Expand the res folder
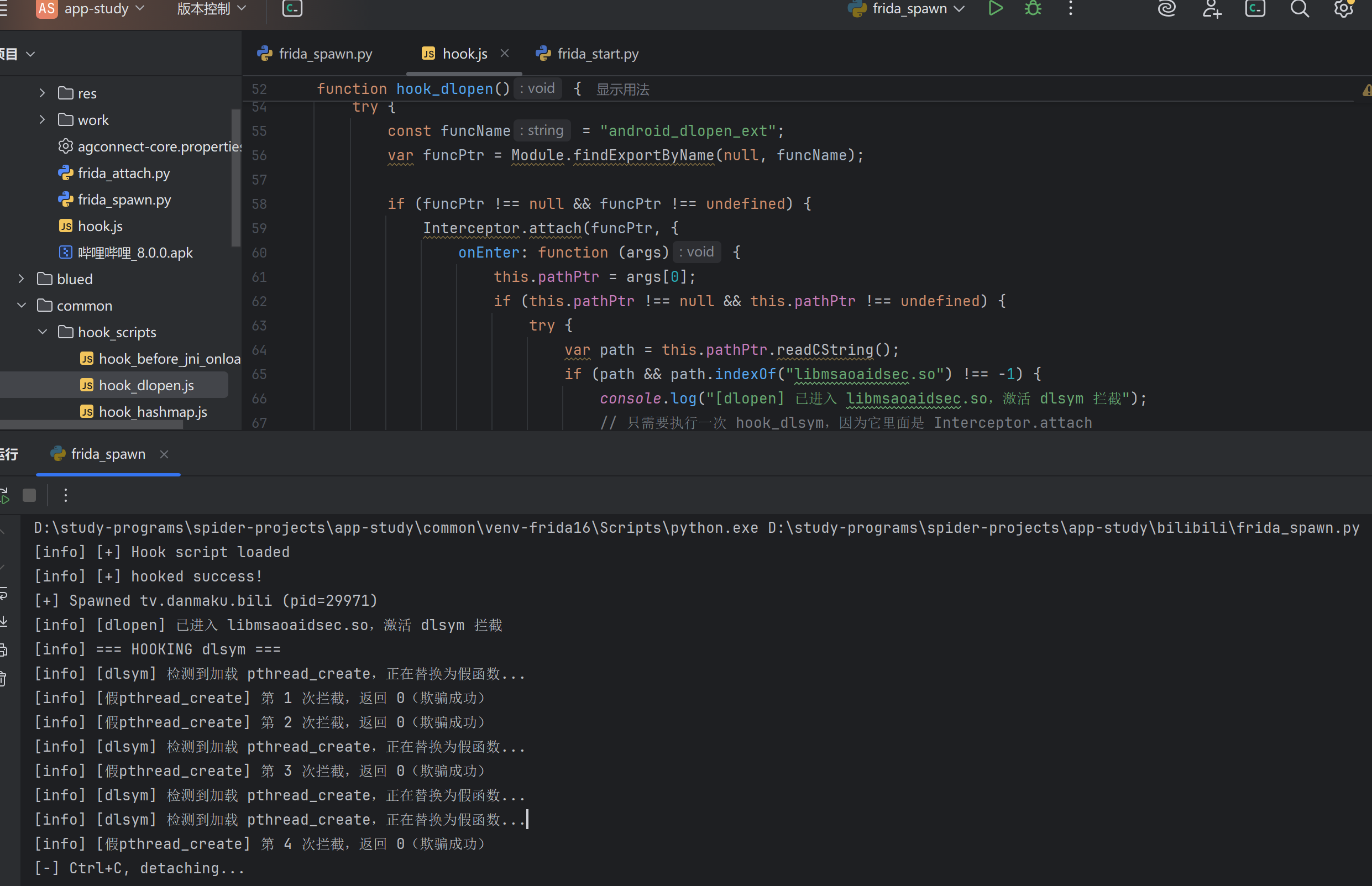Viewport: 1372px width, 886px height. click(x=42, y=93)
